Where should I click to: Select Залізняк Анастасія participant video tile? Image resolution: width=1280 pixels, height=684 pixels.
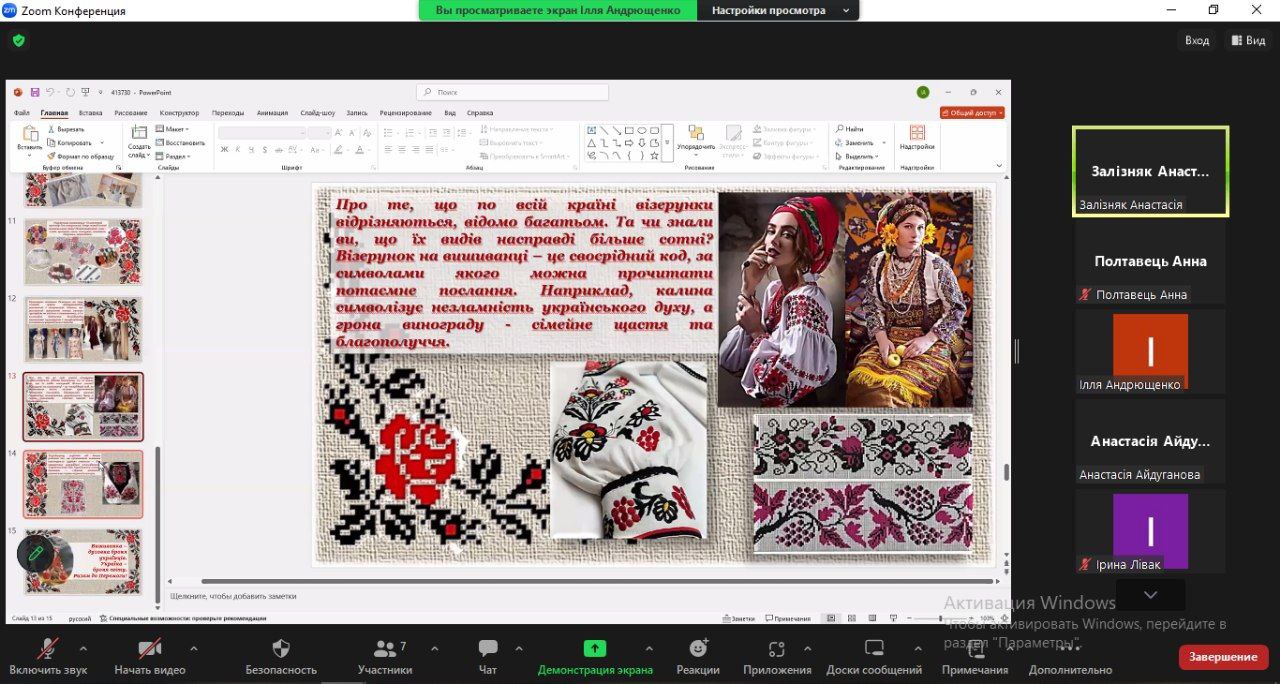[1150, 171]
